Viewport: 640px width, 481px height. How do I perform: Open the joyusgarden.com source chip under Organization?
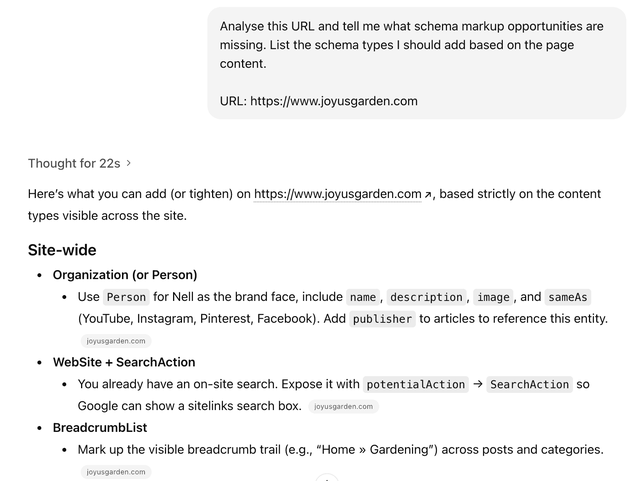[x=115, y=341]
